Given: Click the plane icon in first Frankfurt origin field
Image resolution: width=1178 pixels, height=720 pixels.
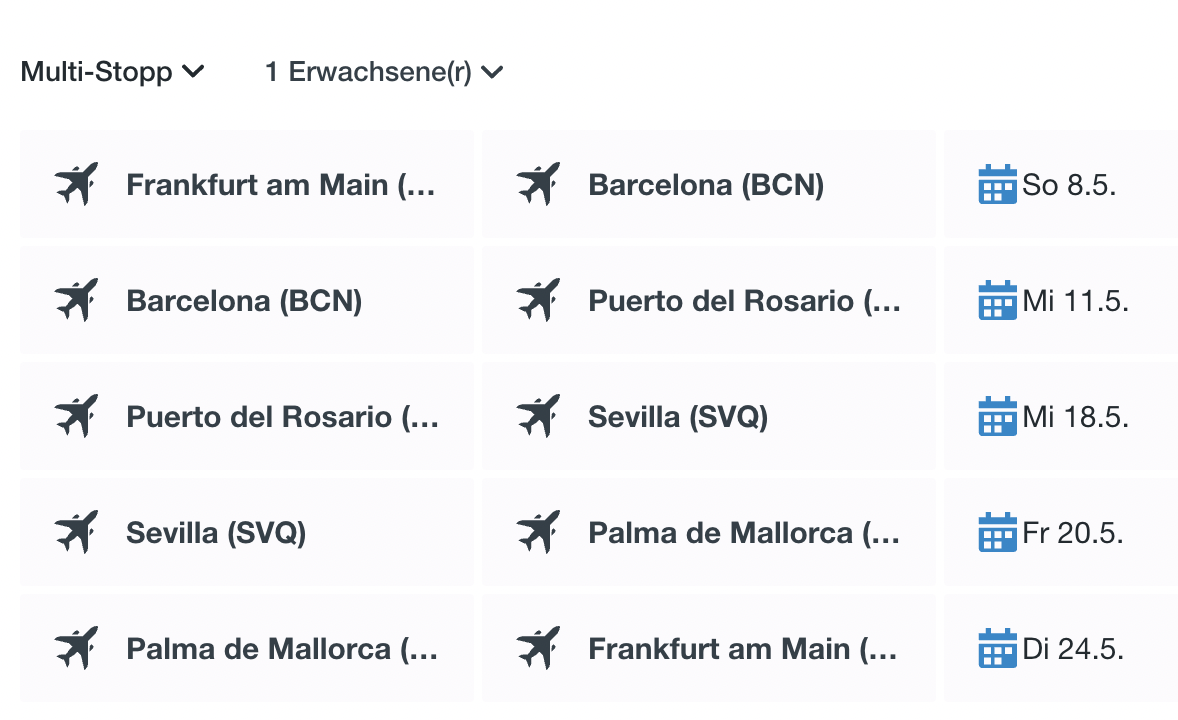Looking at the screenshot, I should [x=77, y=183].
